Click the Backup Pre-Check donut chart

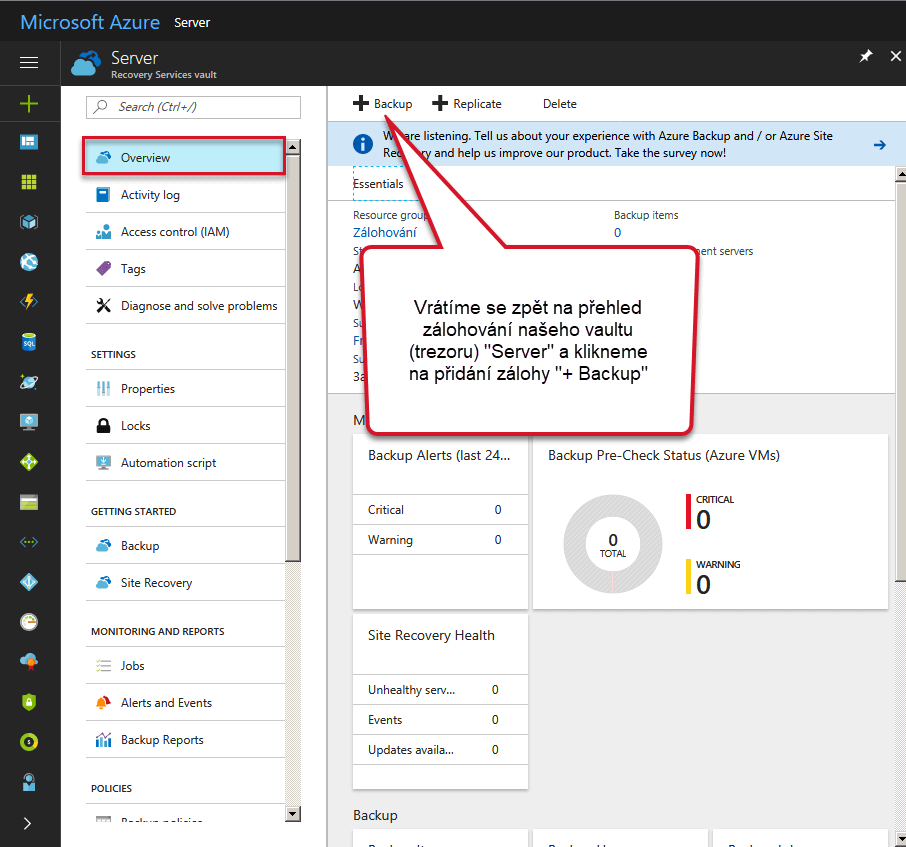coord(612,544)
